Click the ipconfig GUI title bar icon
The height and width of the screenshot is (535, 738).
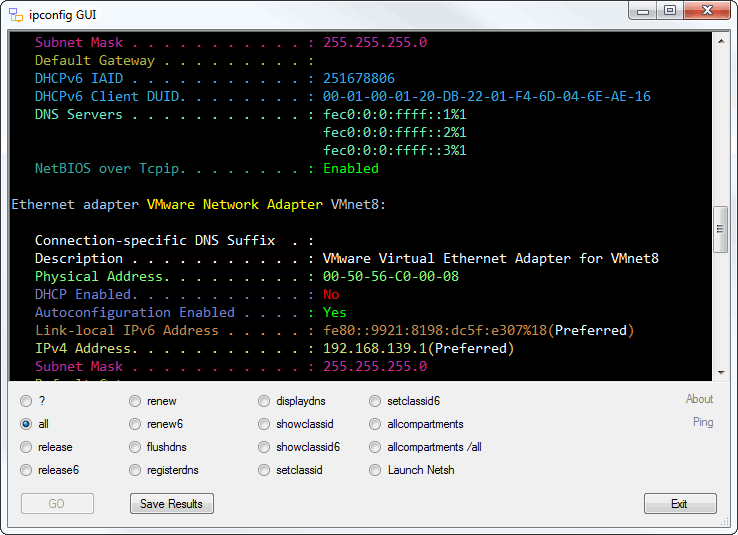[16, 15]
